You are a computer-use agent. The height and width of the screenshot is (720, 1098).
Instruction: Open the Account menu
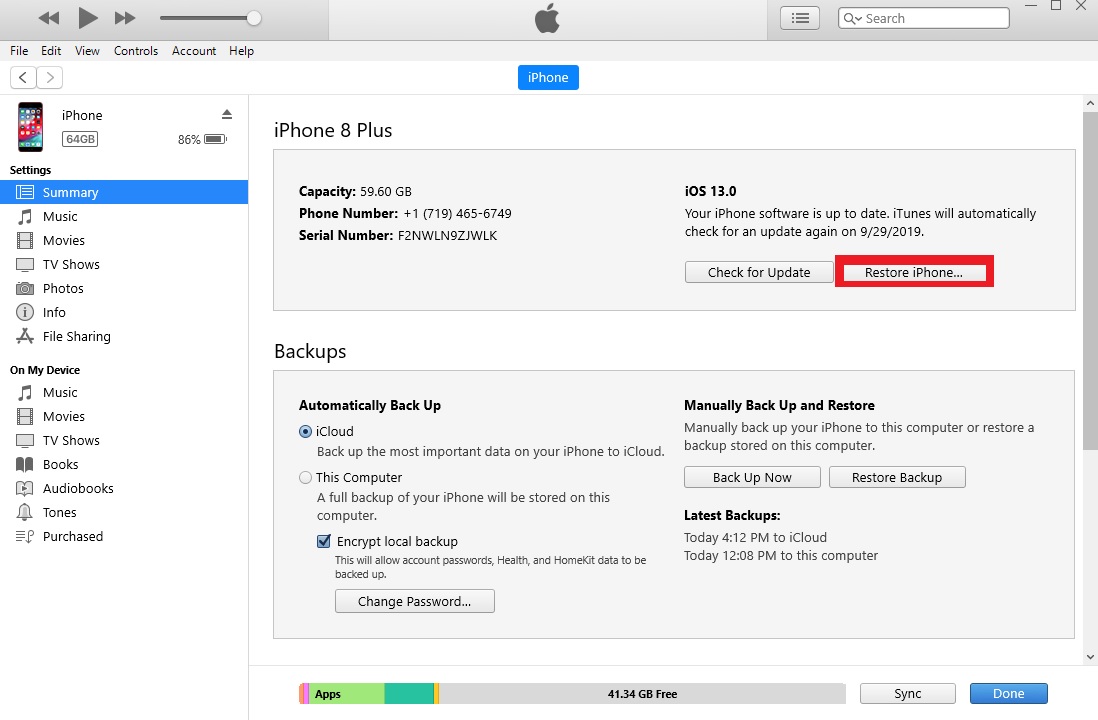tap(194, 51)
